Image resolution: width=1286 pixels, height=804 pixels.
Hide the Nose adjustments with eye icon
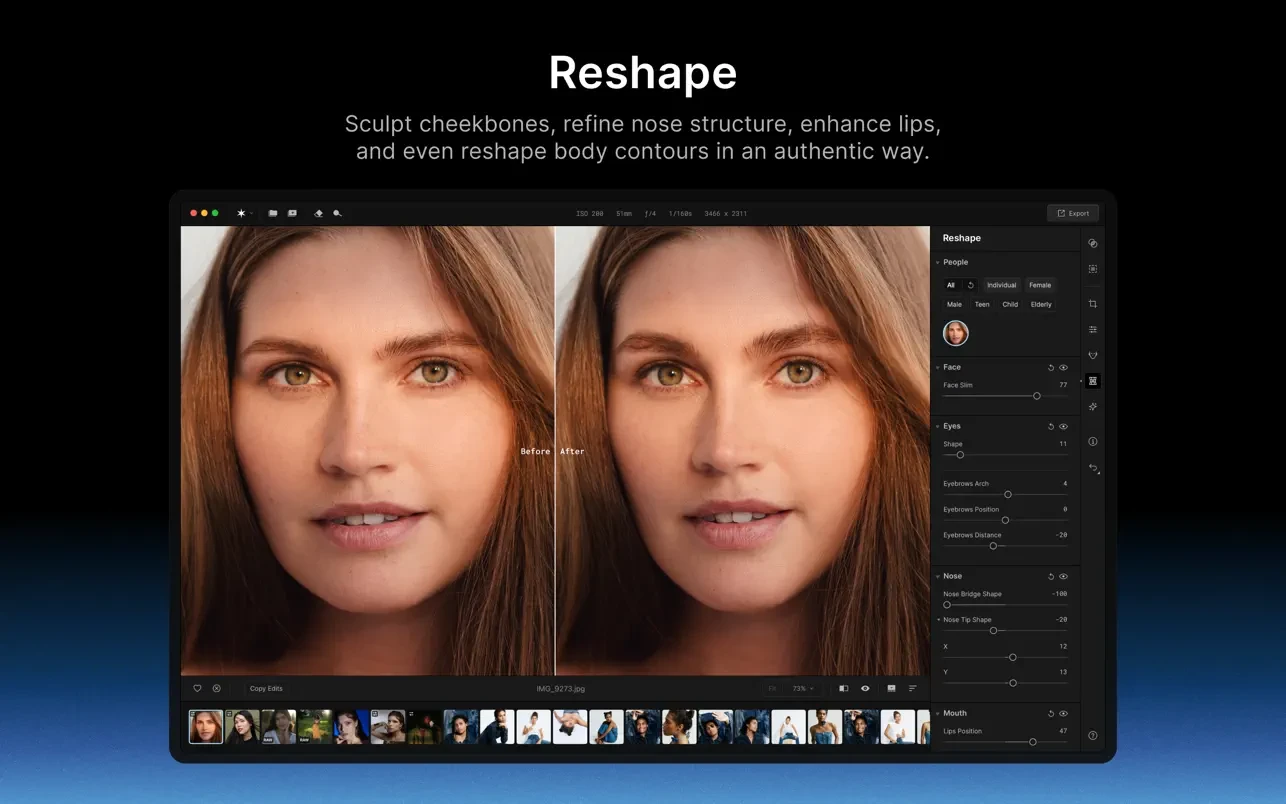1063,577
